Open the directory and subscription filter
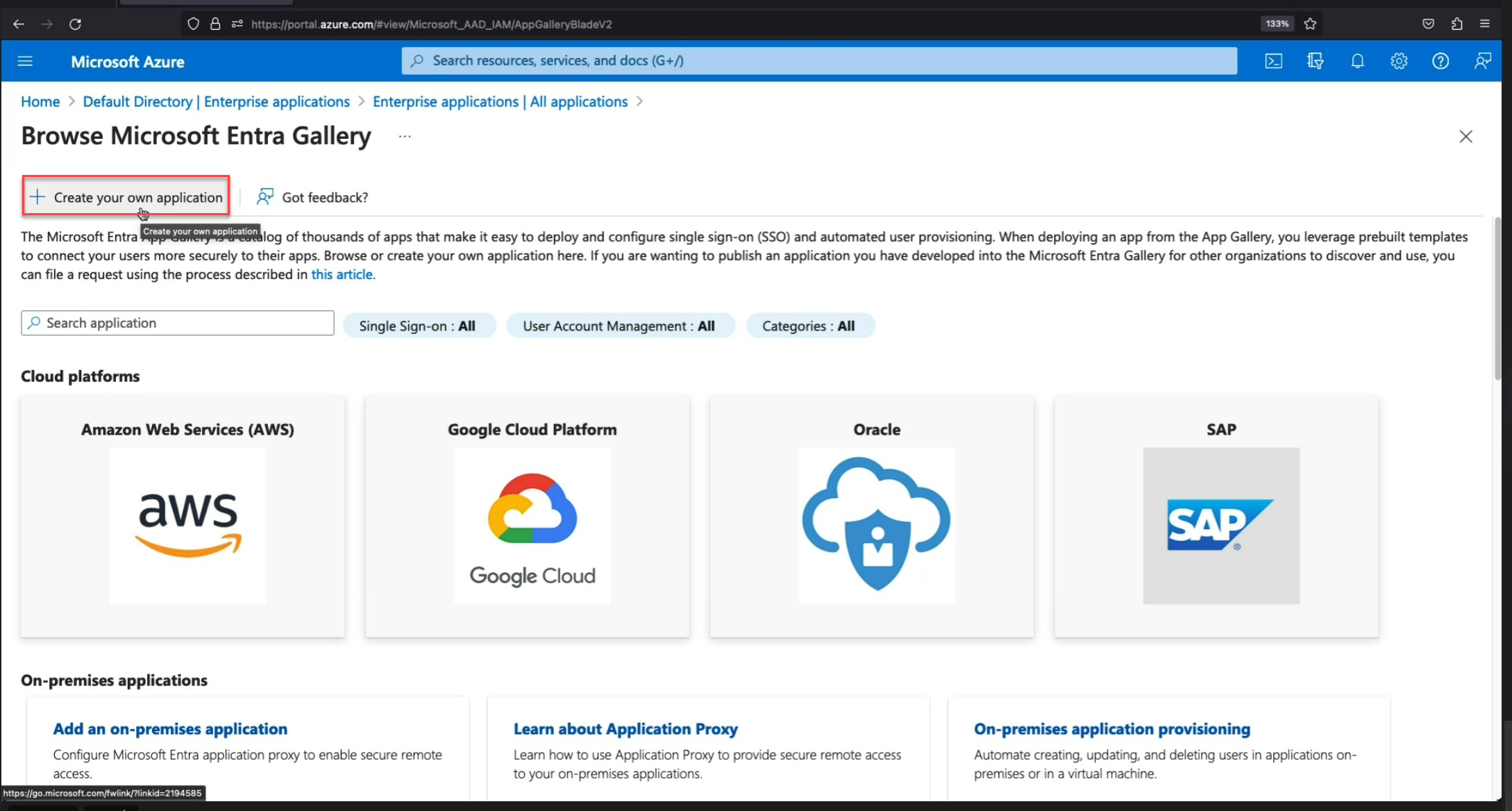Viewport: 1512px width, 811px height. 1316,61
